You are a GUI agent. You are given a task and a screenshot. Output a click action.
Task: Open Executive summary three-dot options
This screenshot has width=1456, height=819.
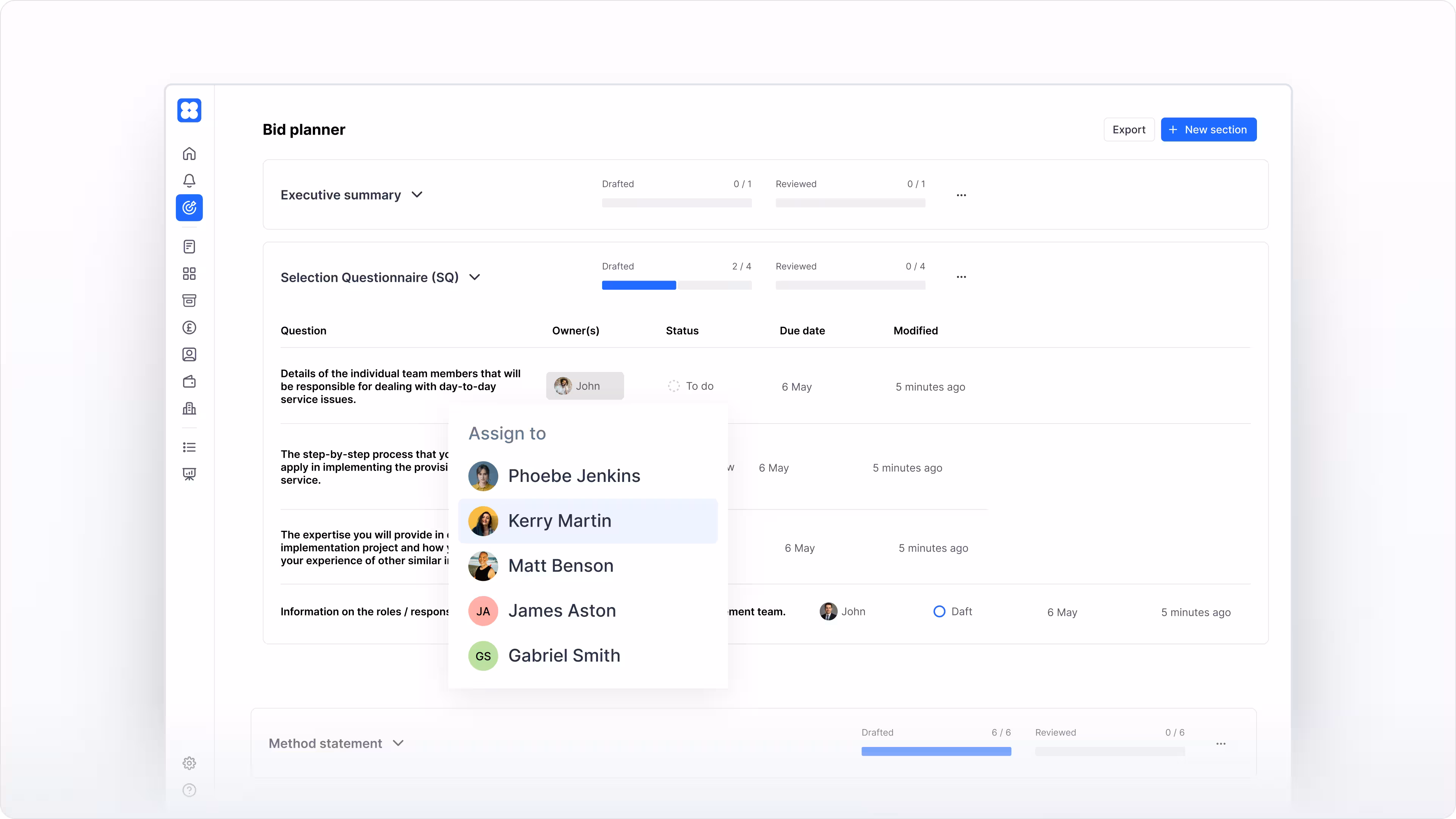[962, 195]
